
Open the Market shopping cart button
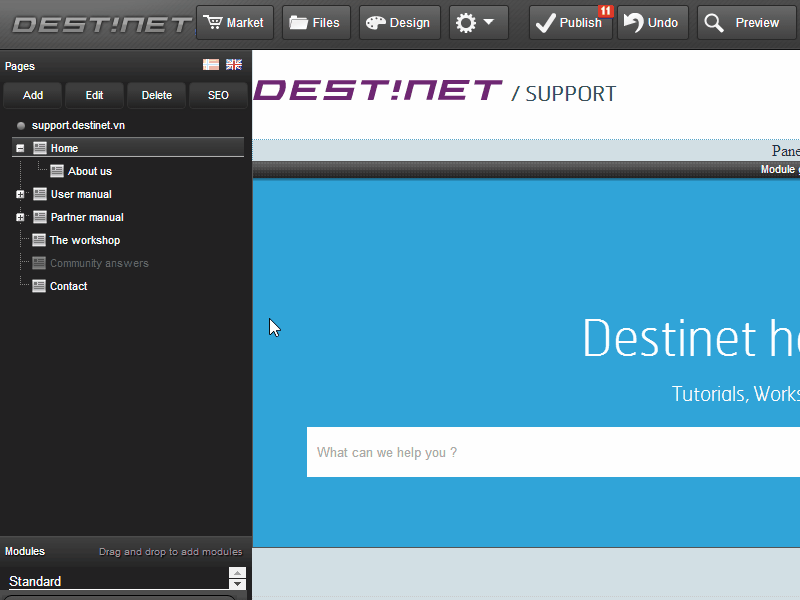tap(234, 23)
